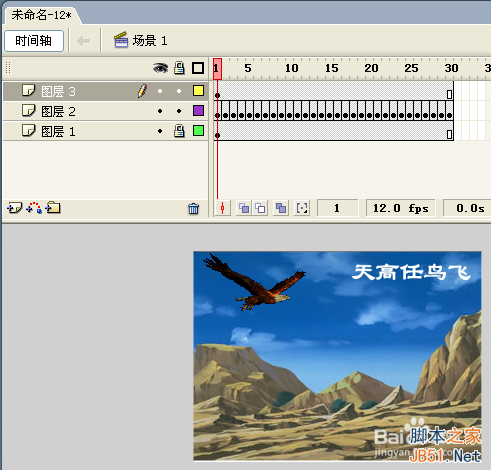Enable edit multiple frames

pyautogui.click(x=281, y=209)
